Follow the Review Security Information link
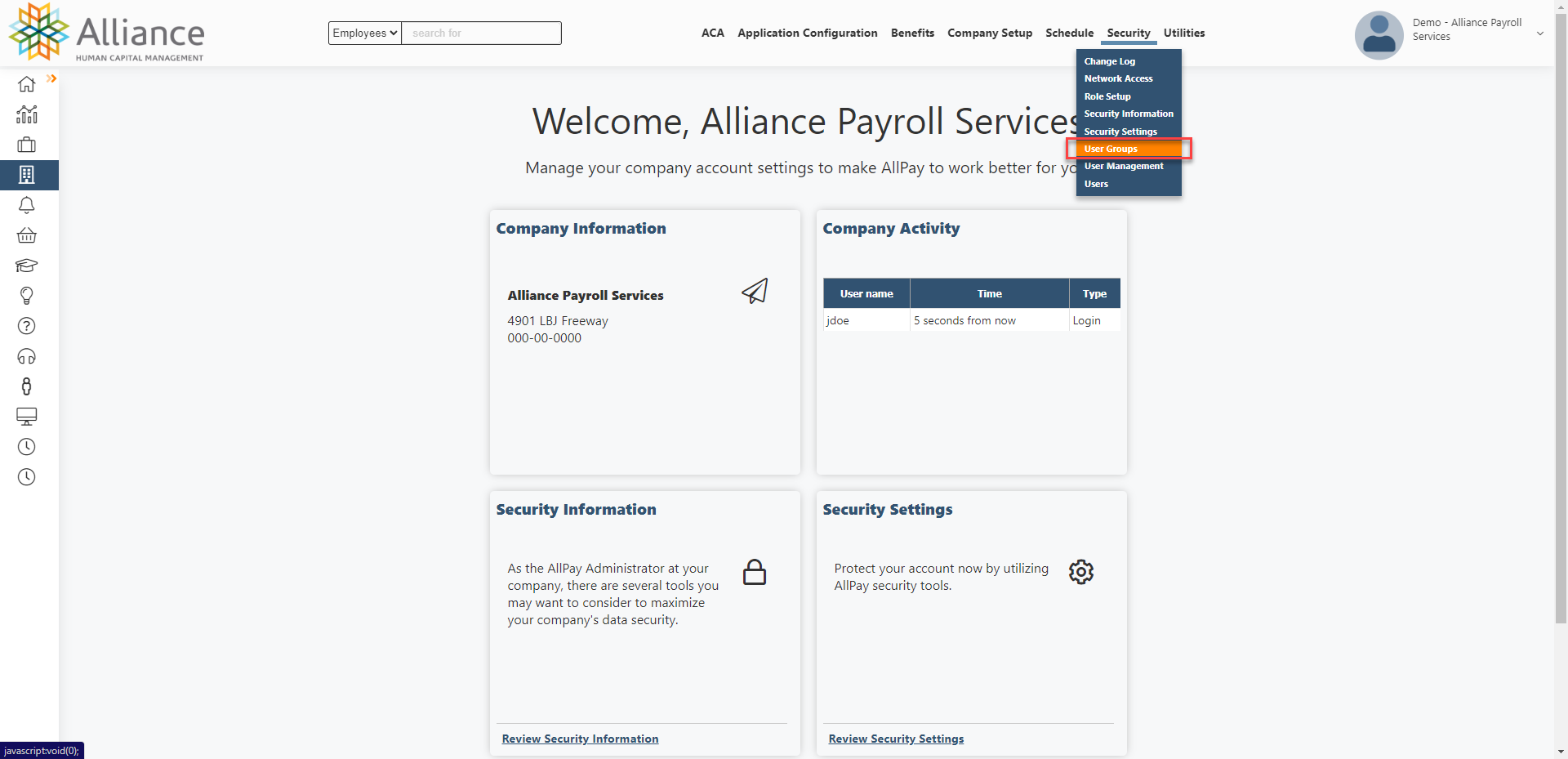Viewport: 1568px width, 759px height. (580, 739)
